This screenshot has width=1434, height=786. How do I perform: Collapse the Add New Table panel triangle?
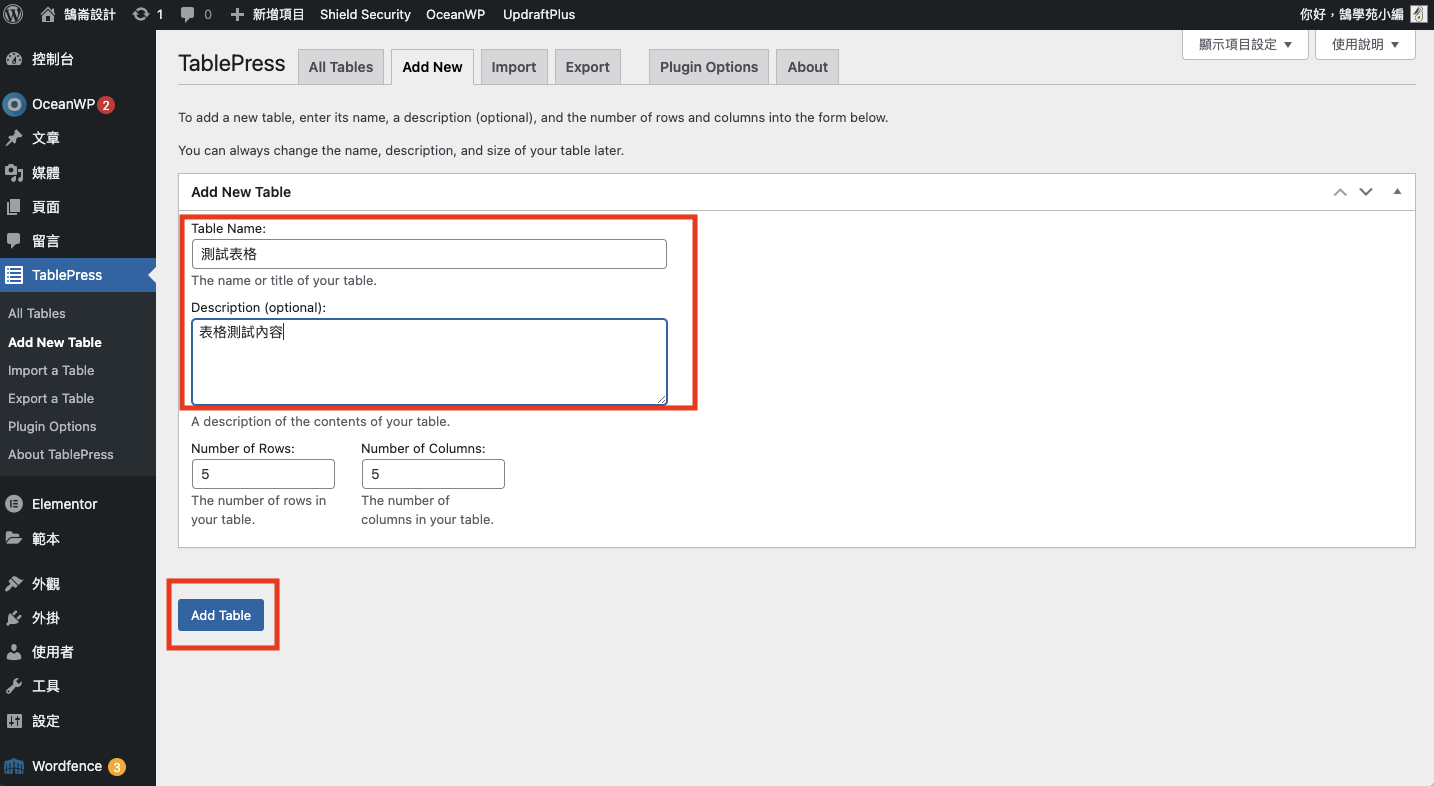tap(1397, 192)
